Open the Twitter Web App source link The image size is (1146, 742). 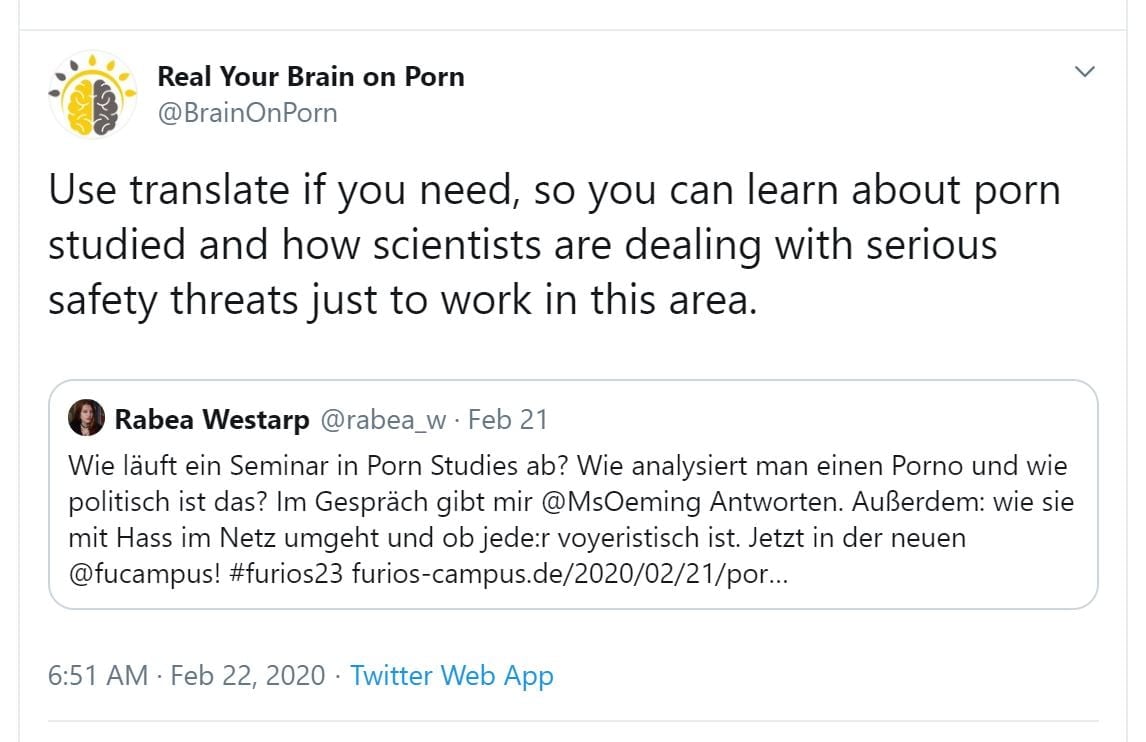tap(452, 676)
